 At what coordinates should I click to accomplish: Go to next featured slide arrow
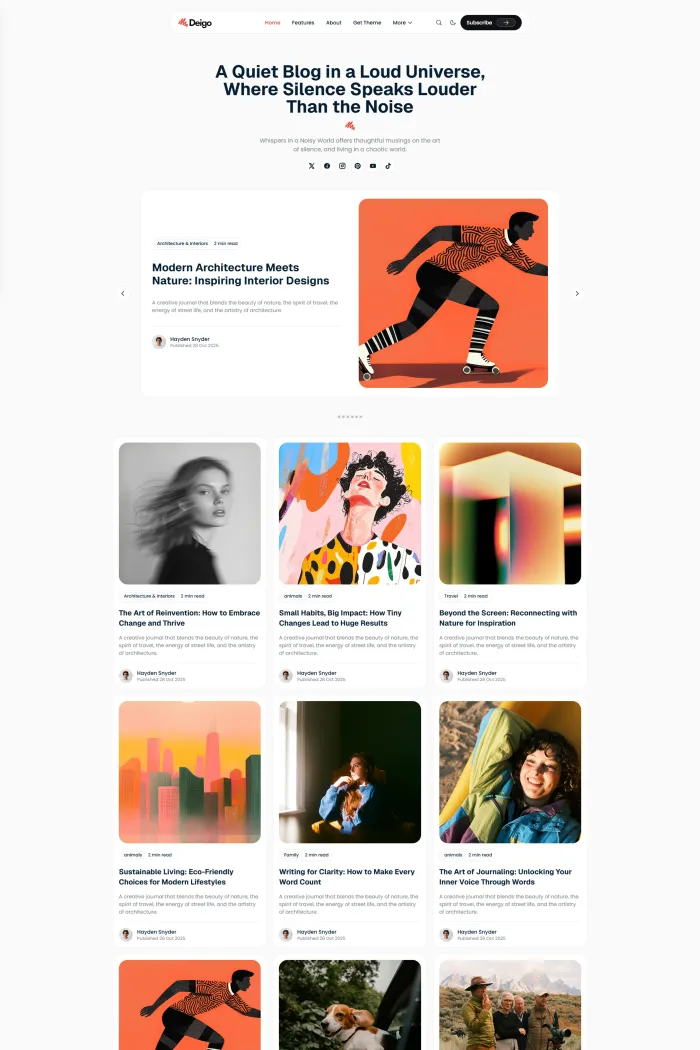click(577, 293)
